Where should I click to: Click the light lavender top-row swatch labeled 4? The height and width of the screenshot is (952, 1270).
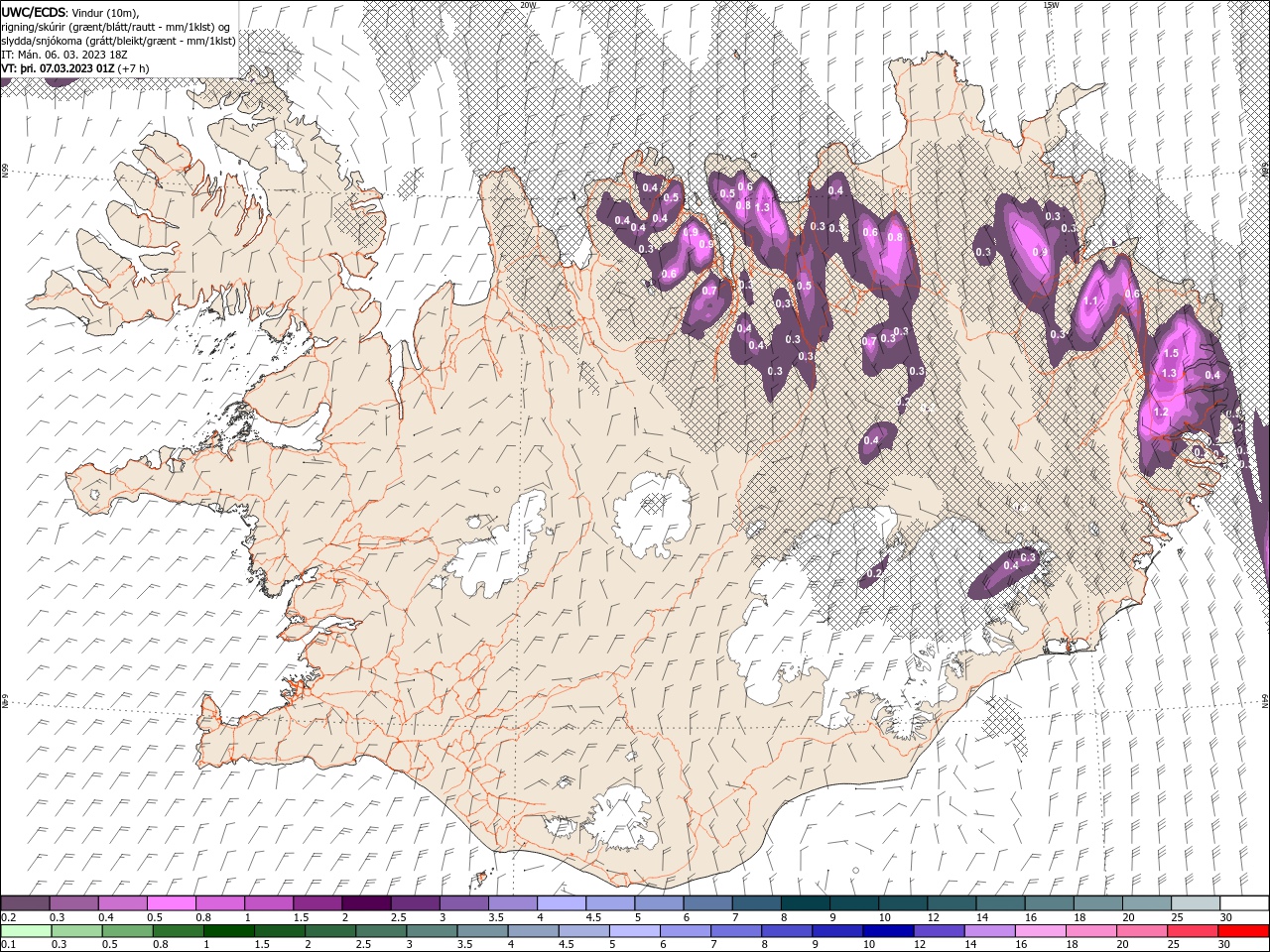[x=562, y=903]
